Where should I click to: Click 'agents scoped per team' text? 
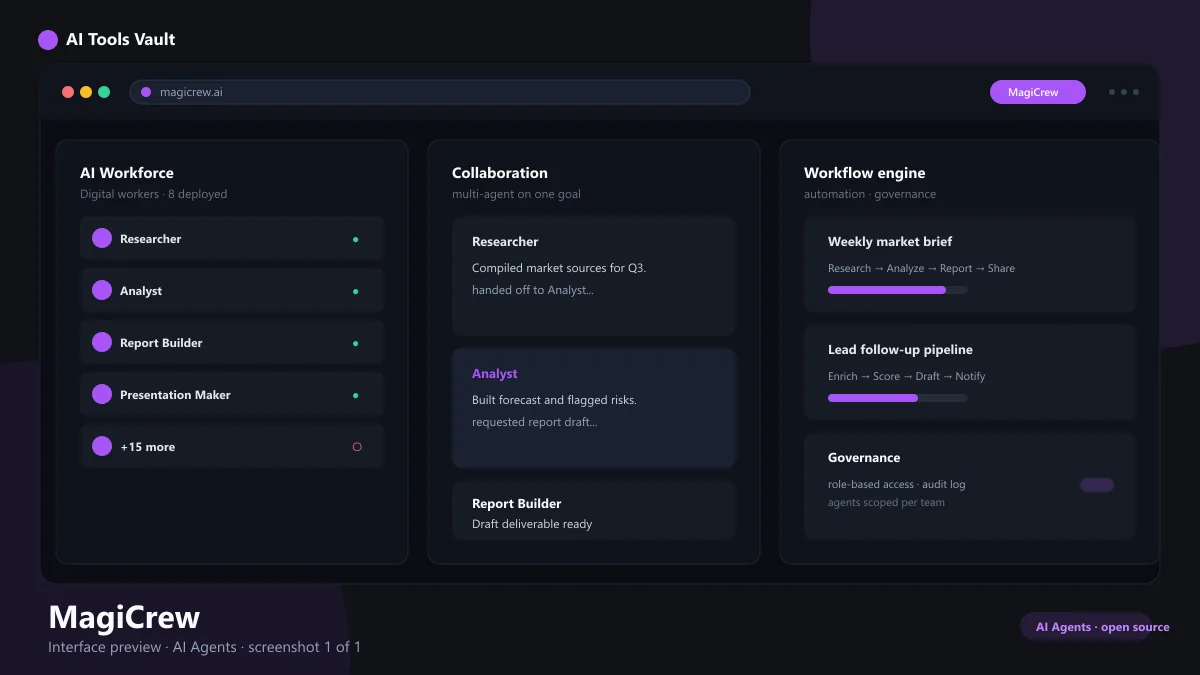click(x=886, y=502)
